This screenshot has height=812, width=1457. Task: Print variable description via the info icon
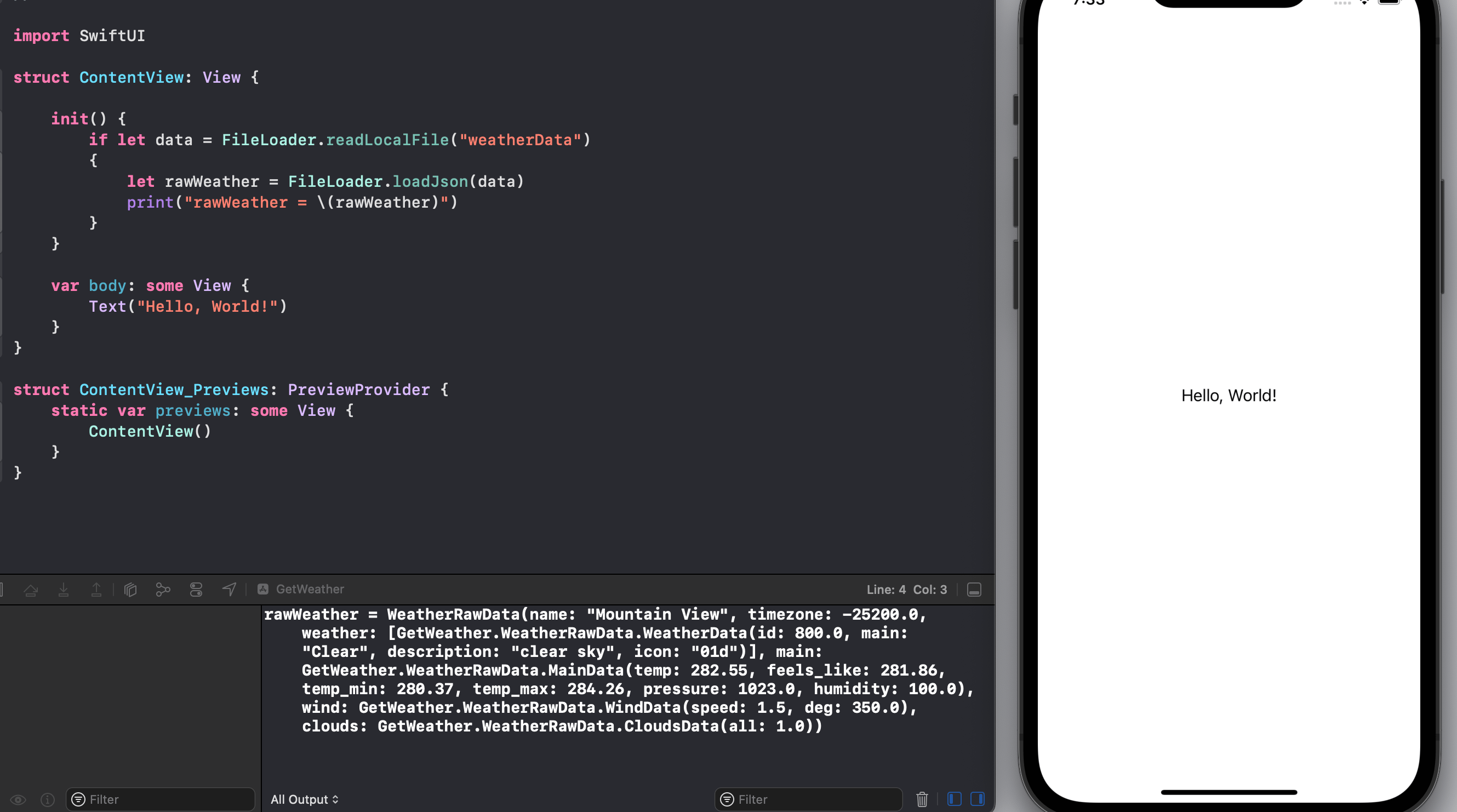[x=48, y=799]
